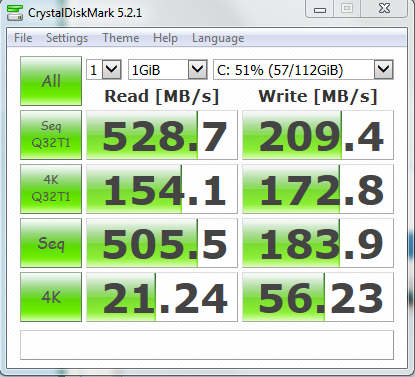Start the plain Seq benchmark
The image size is (415, 377).
click(x=51, y=243)
